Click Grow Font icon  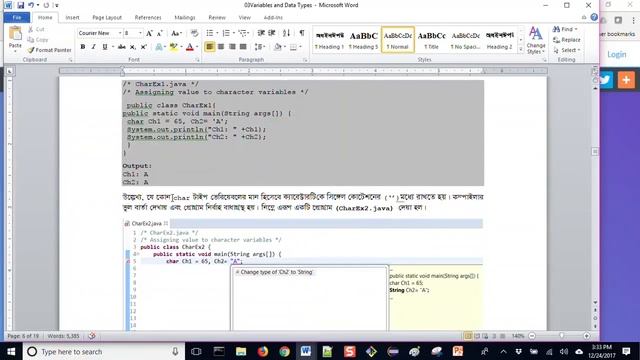[x=149, y=33]
